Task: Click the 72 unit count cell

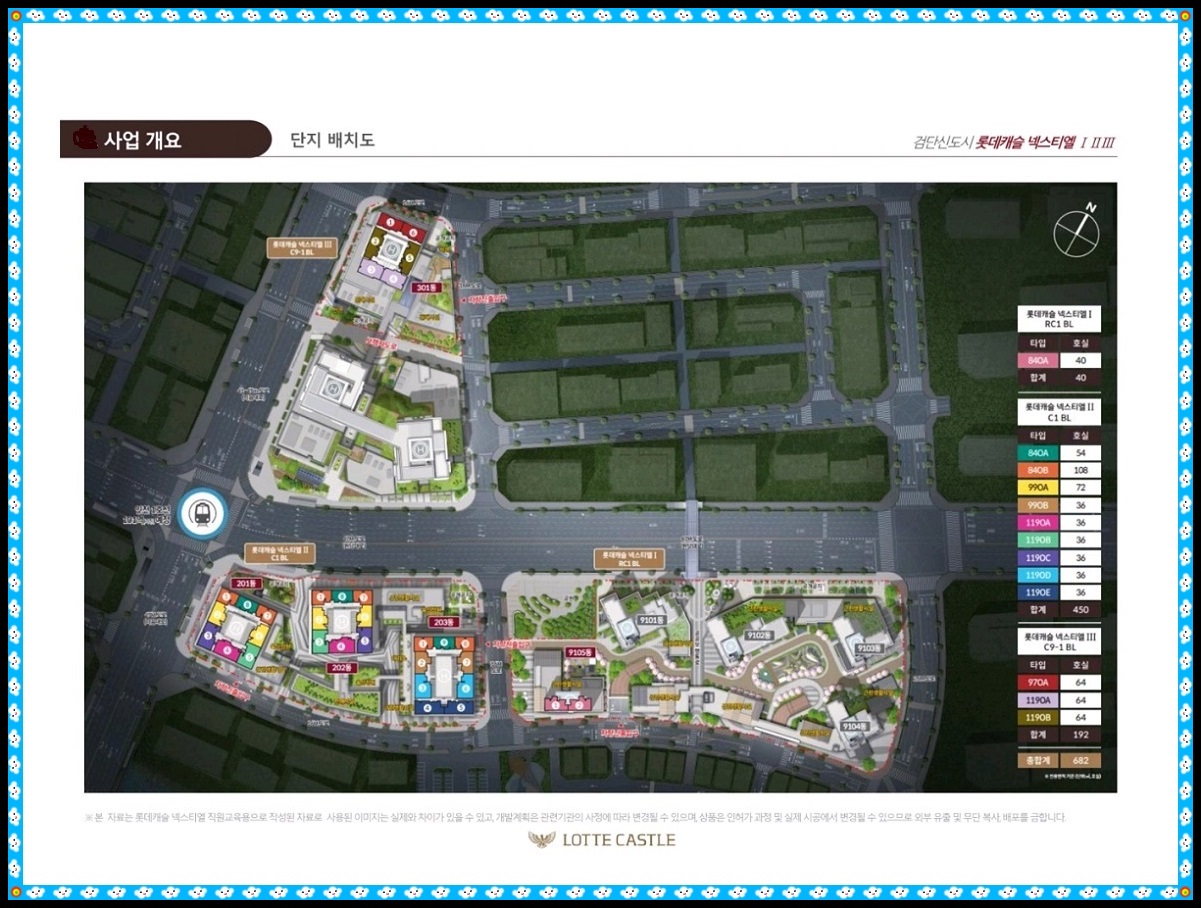Action: [x=1081, y=488]
